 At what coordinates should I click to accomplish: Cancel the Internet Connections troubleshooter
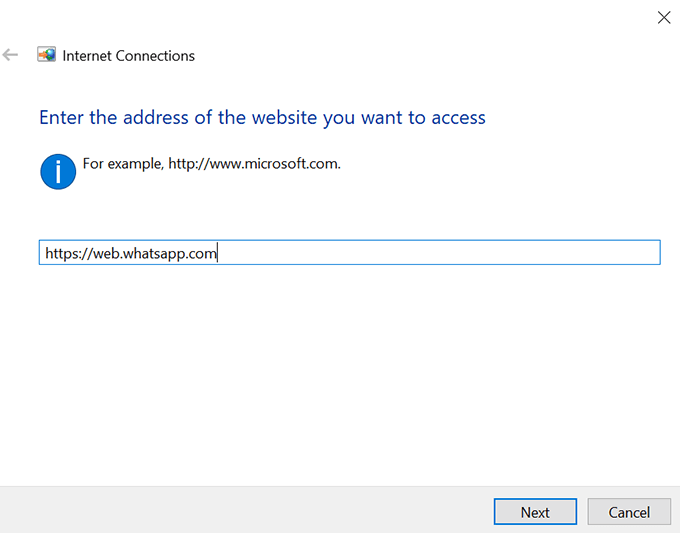629,512
